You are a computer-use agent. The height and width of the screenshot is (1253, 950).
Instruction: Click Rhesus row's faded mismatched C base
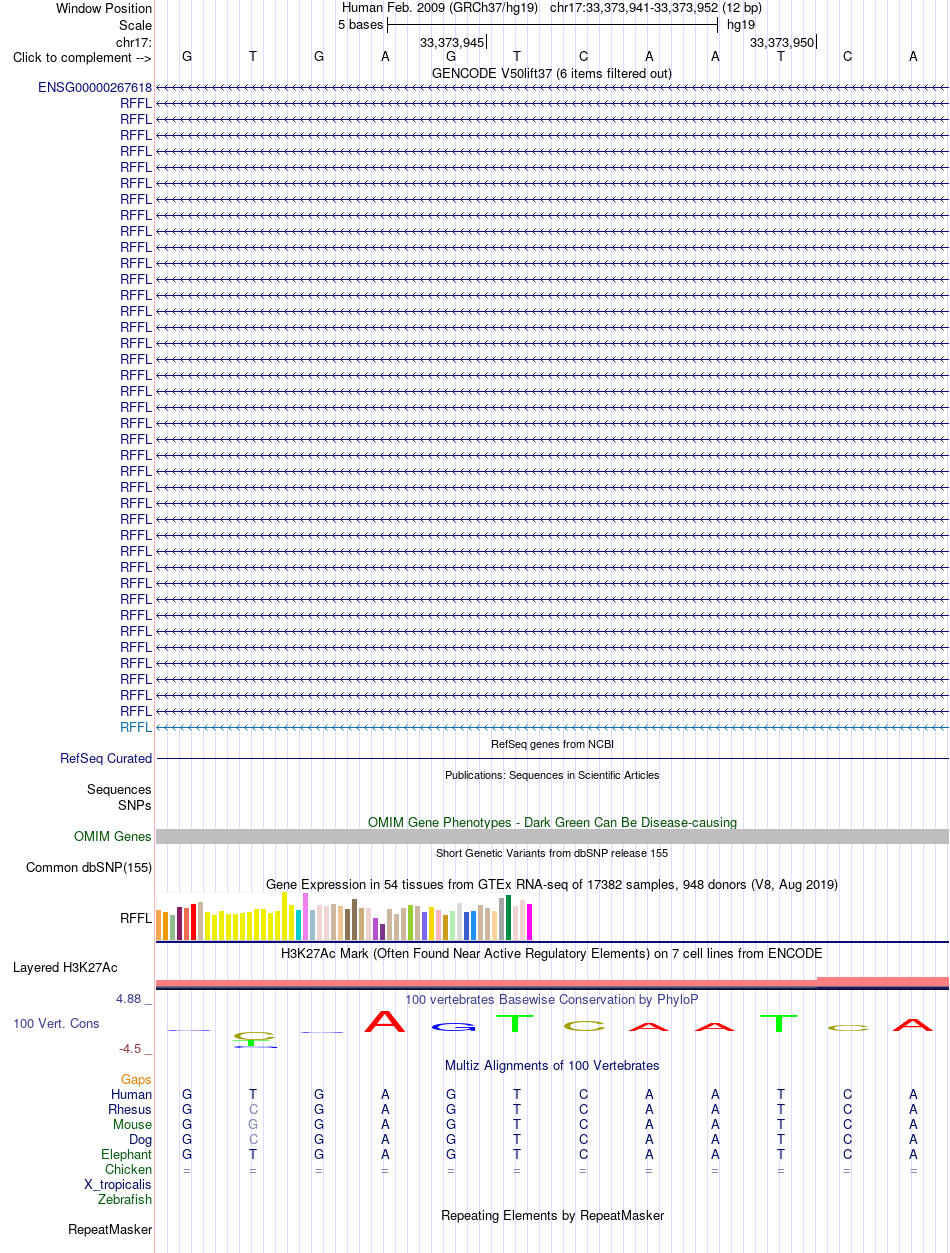(x=253, y=1110)
